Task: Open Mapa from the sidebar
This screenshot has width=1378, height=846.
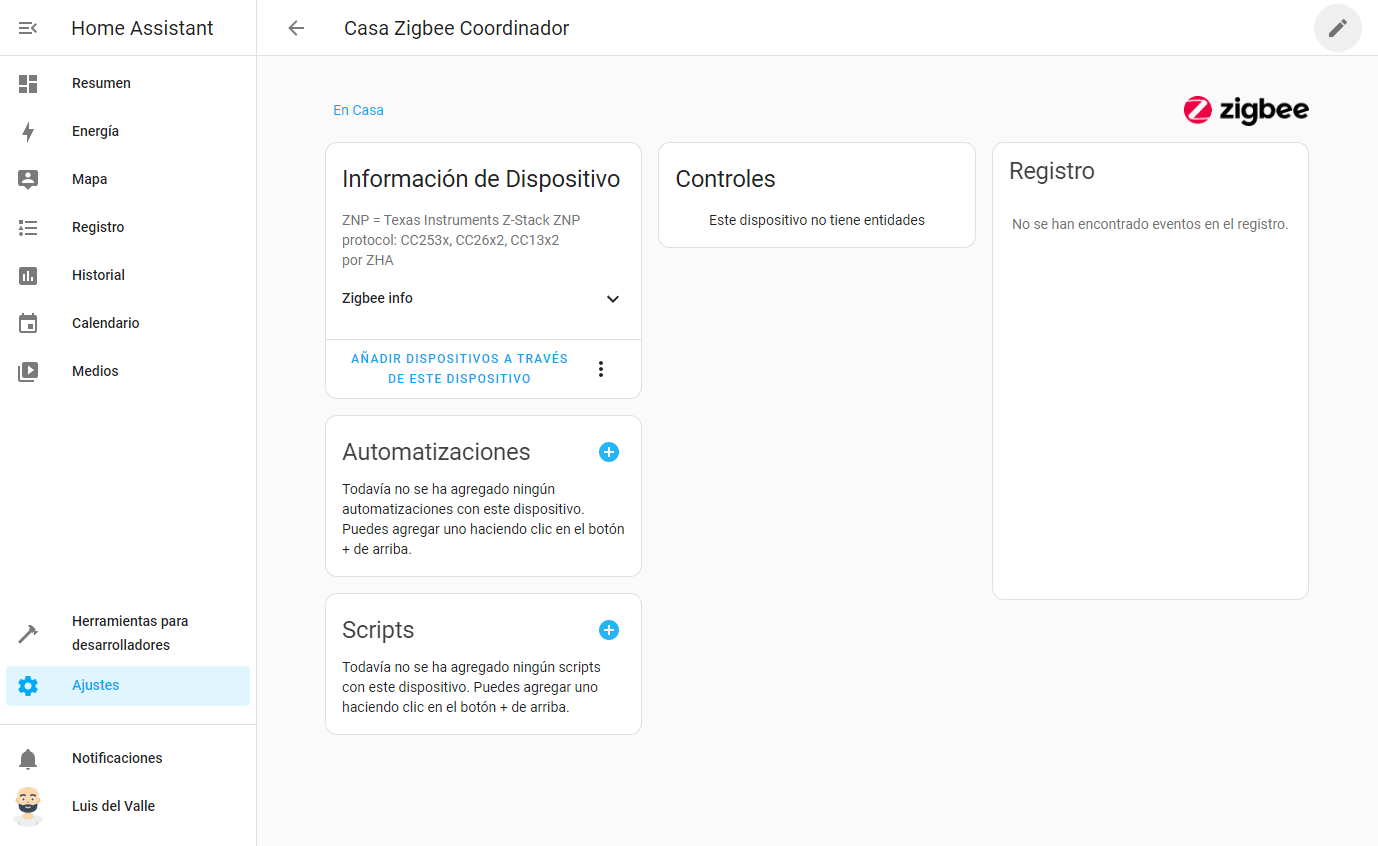Action: (90, 180)
